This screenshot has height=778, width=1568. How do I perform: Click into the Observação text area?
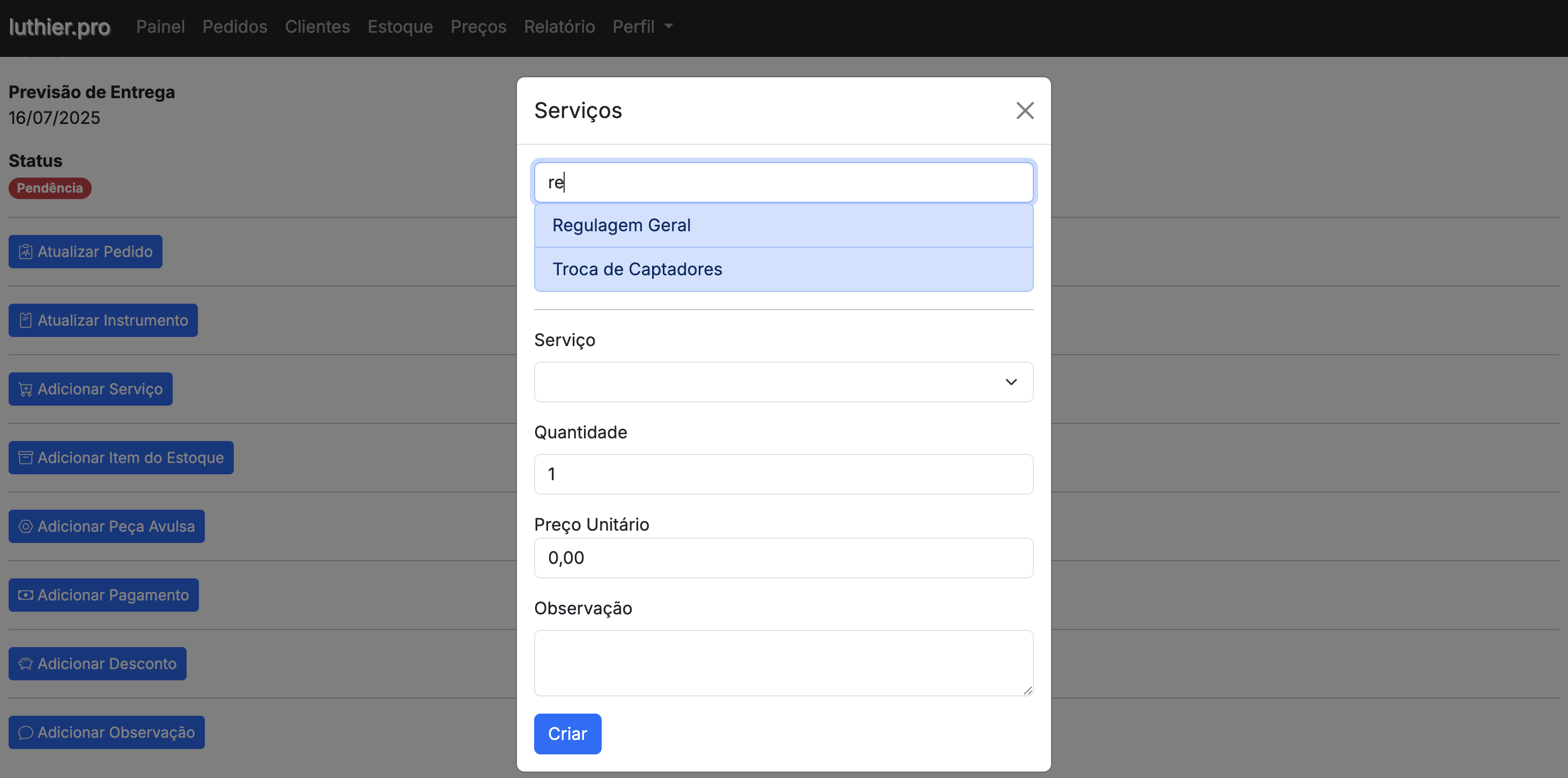point(783,663)
